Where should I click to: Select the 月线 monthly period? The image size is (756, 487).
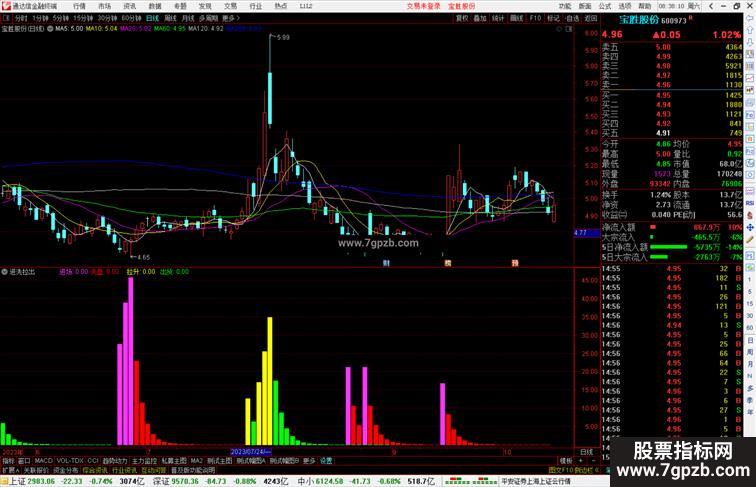point(188,18)
